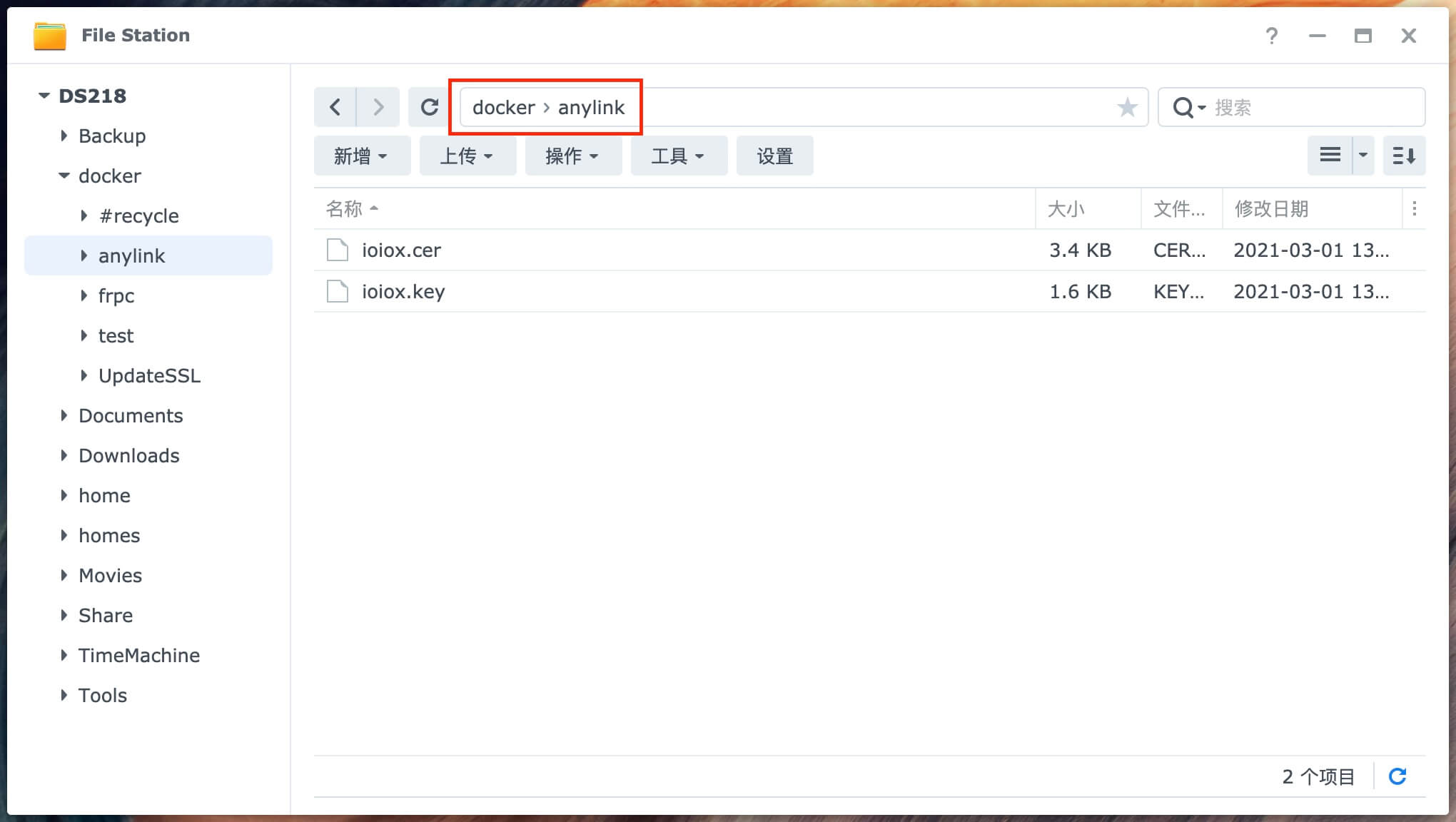Open the view mode dropdown arrow
1456x822 pixels.
click(x=1363, y=156)
